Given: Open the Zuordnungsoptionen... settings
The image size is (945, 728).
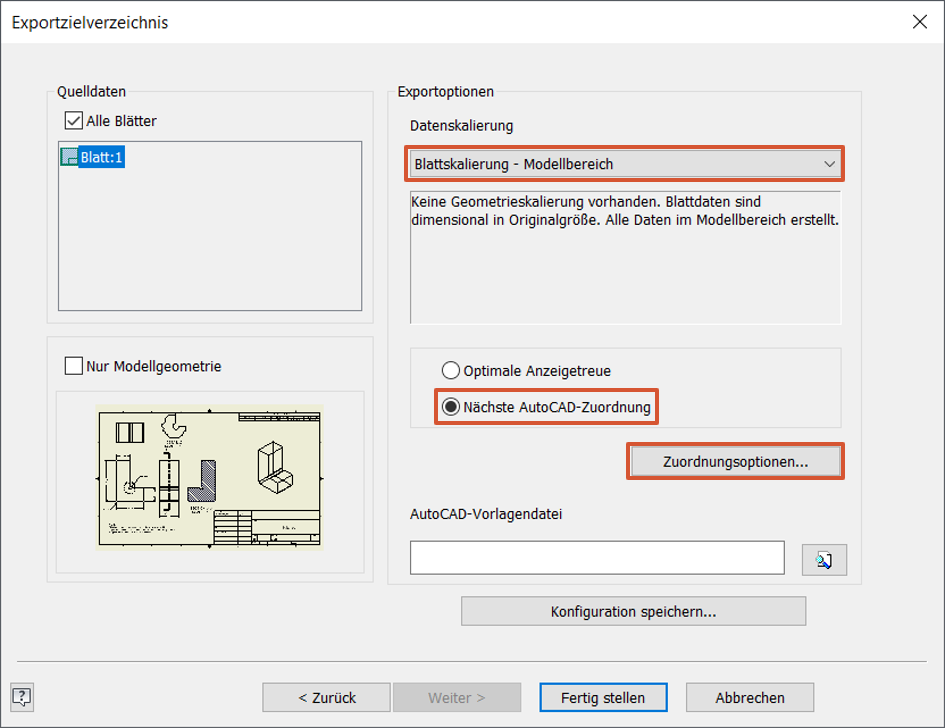Looking at the screenshot, I should point(735,462).
